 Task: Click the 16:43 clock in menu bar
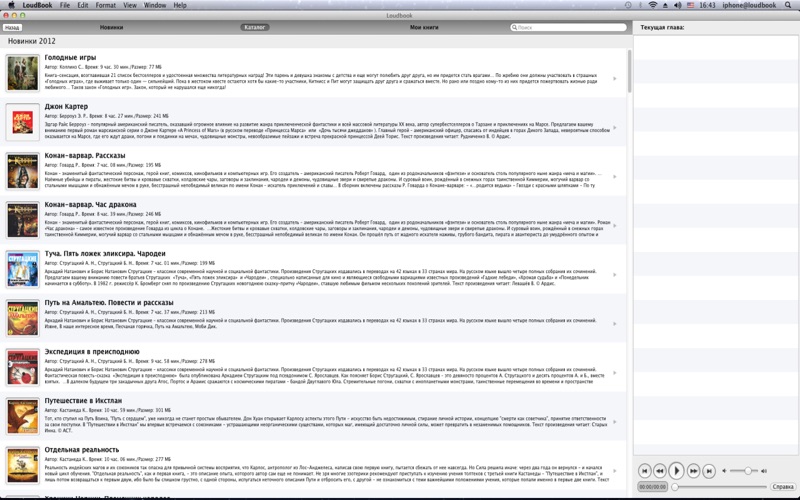coord(707,5)
